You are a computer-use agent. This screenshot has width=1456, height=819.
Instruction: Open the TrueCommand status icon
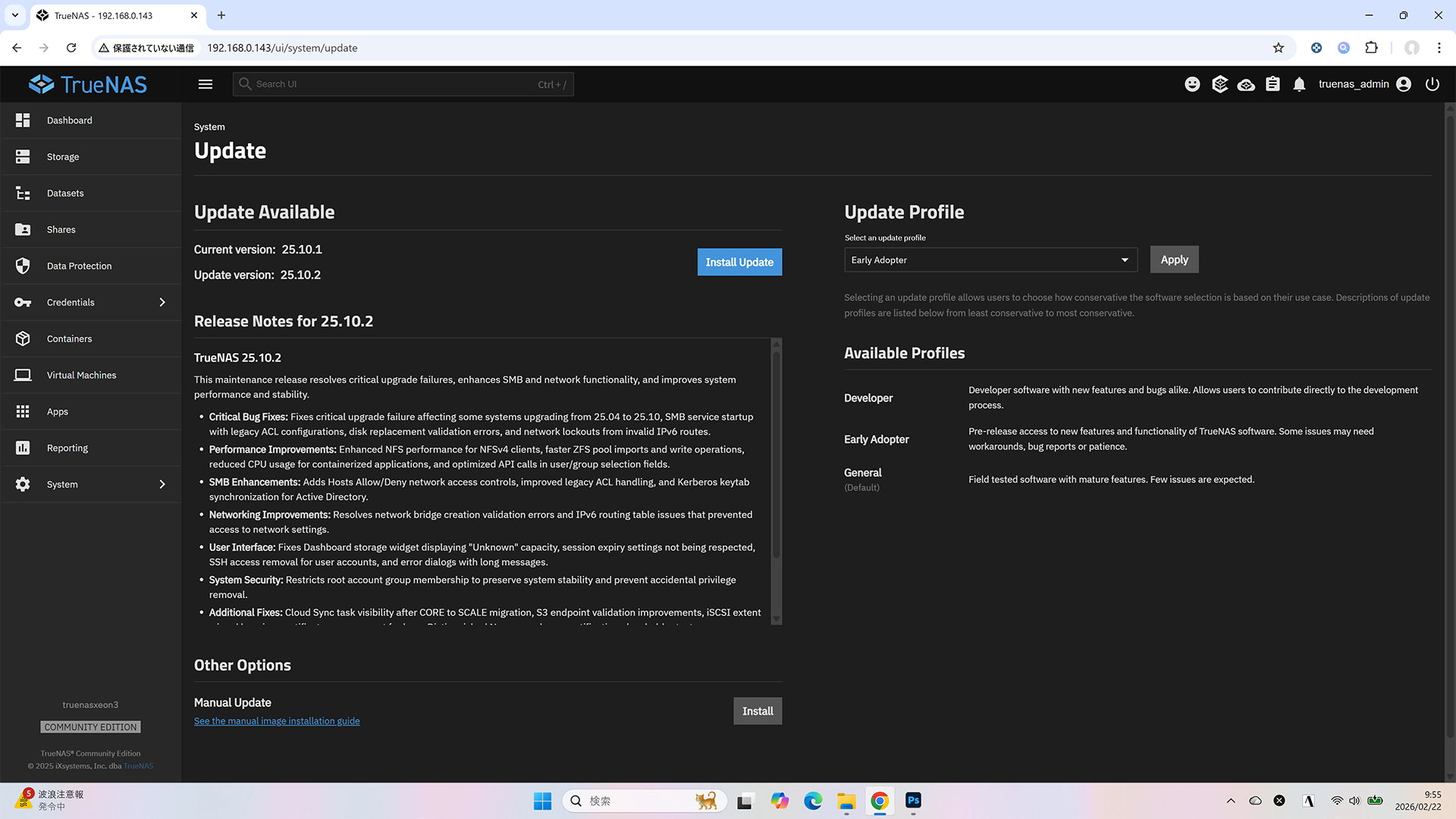(1219, 84)
